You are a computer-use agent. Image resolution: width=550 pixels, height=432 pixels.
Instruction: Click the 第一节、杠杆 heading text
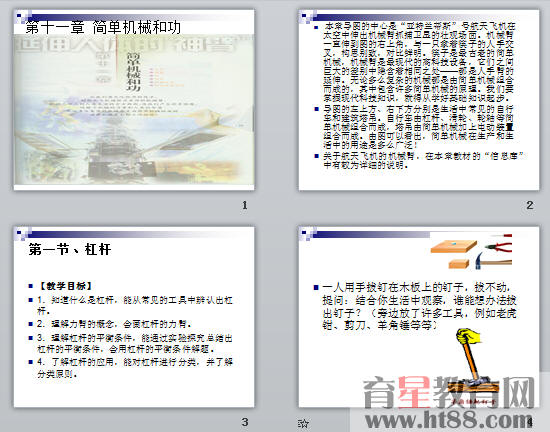[x=69, y=250]
